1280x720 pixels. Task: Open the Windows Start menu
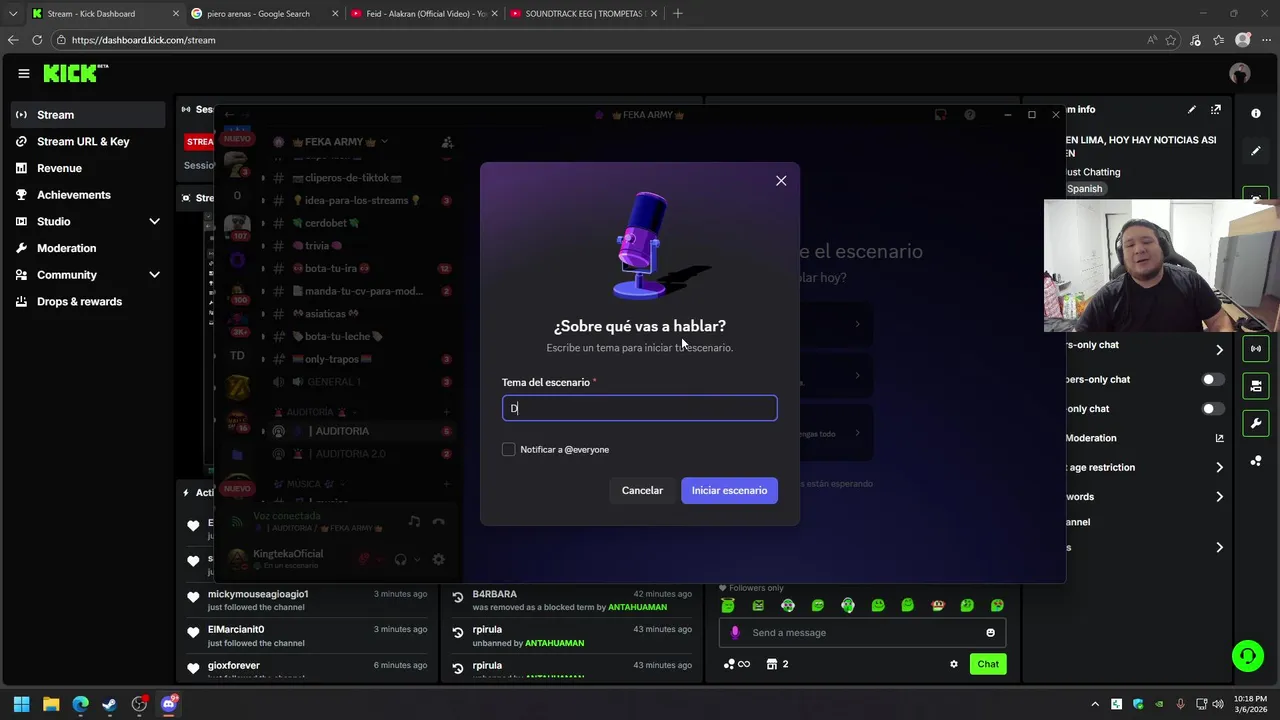pyautogui.click(x=21, y=704)
